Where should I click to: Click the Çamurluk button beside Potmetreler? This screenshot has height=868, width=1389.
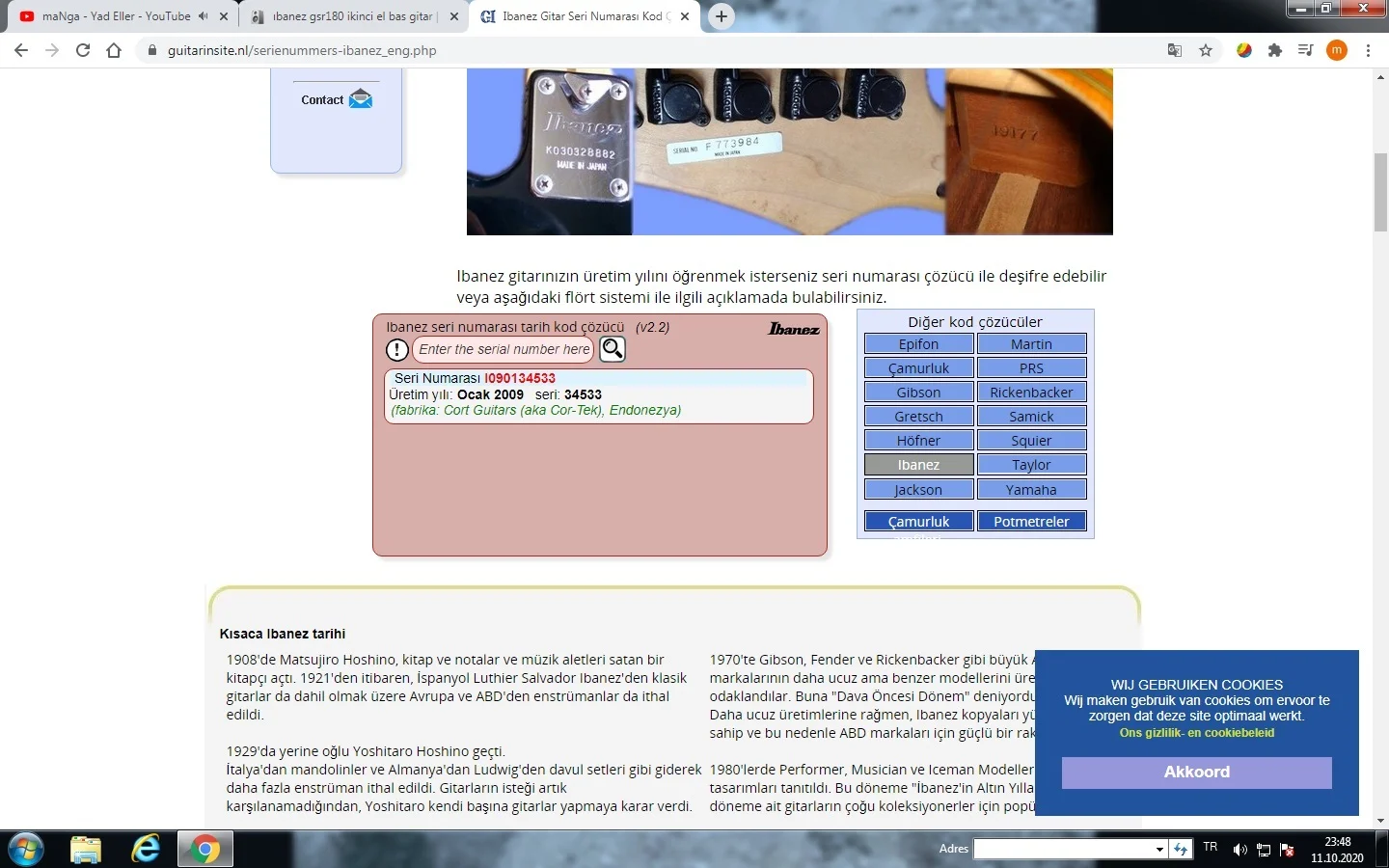[x=918, y=522]
